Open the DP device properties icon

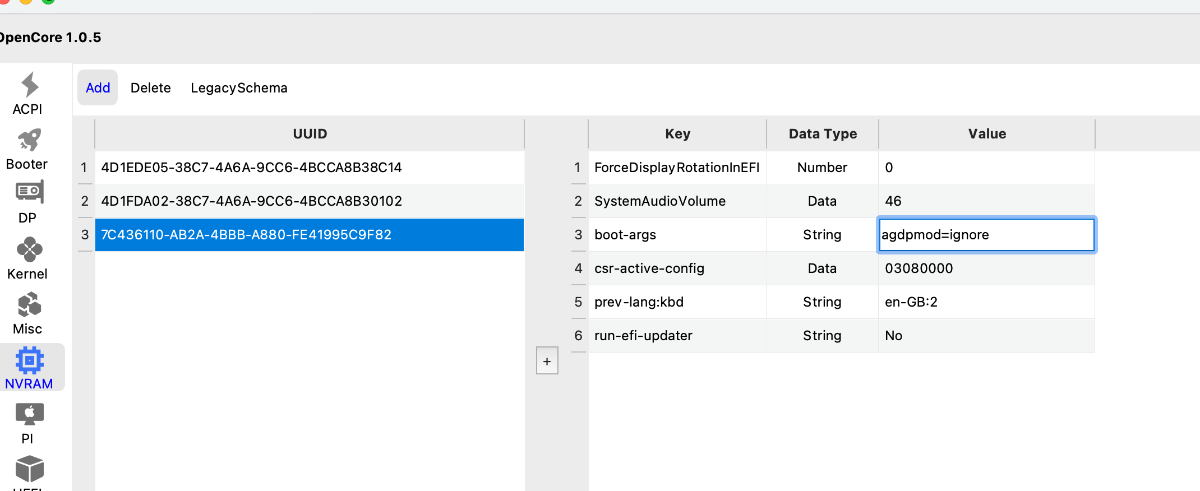(x=28, y=193)
